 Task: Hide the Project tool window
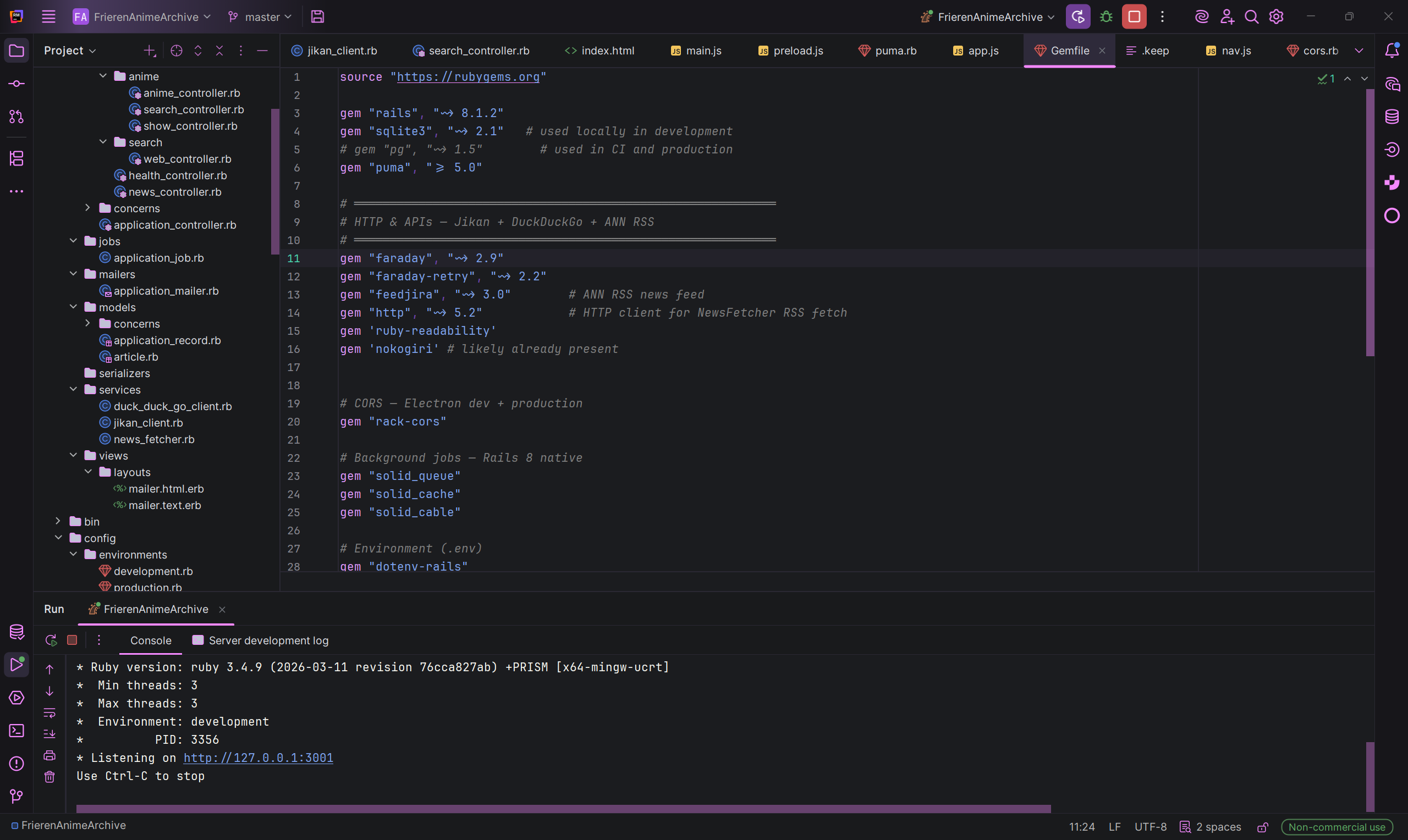262,51
